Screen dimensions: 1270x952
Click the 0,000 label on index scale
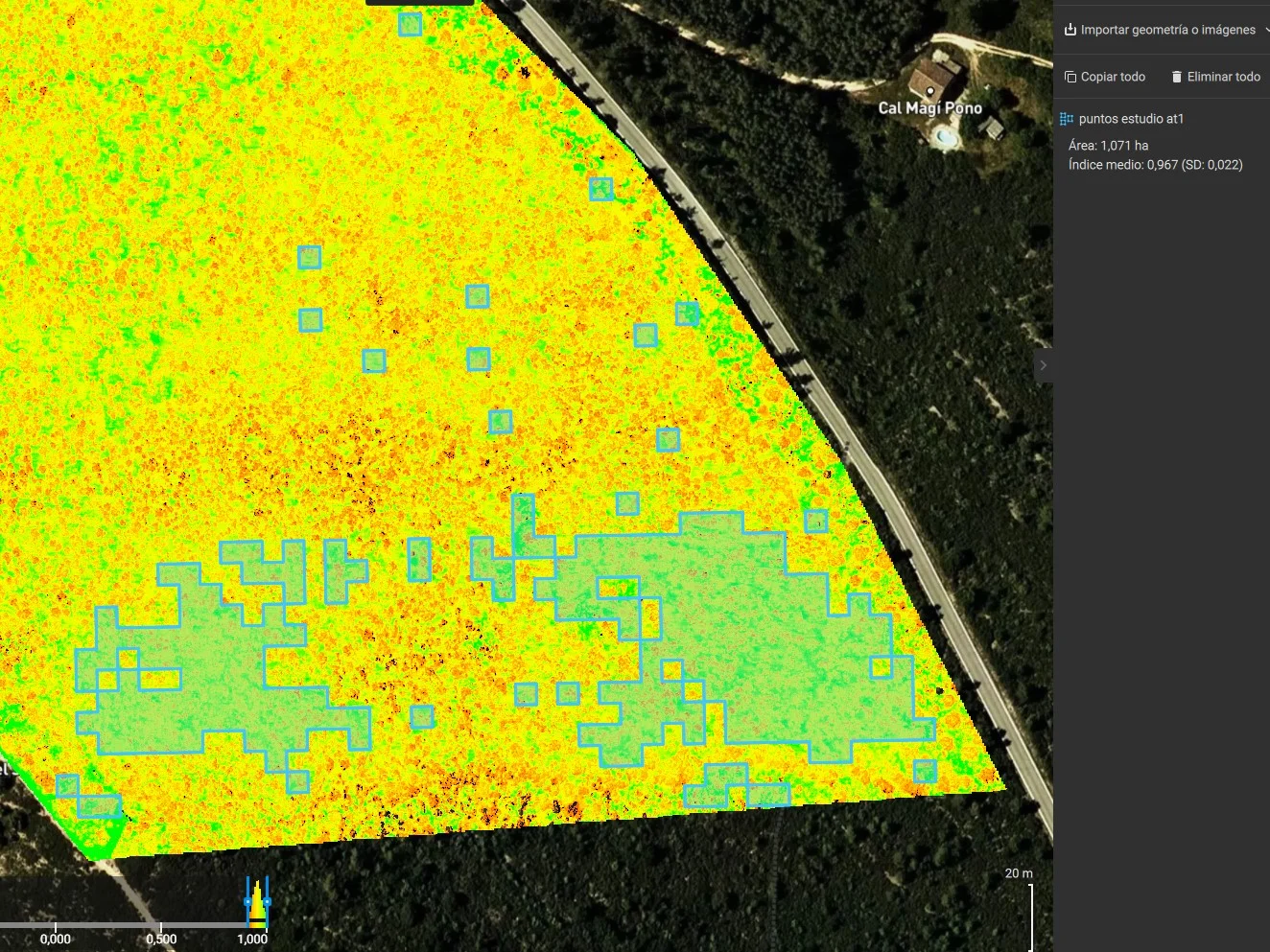point(56,939)
